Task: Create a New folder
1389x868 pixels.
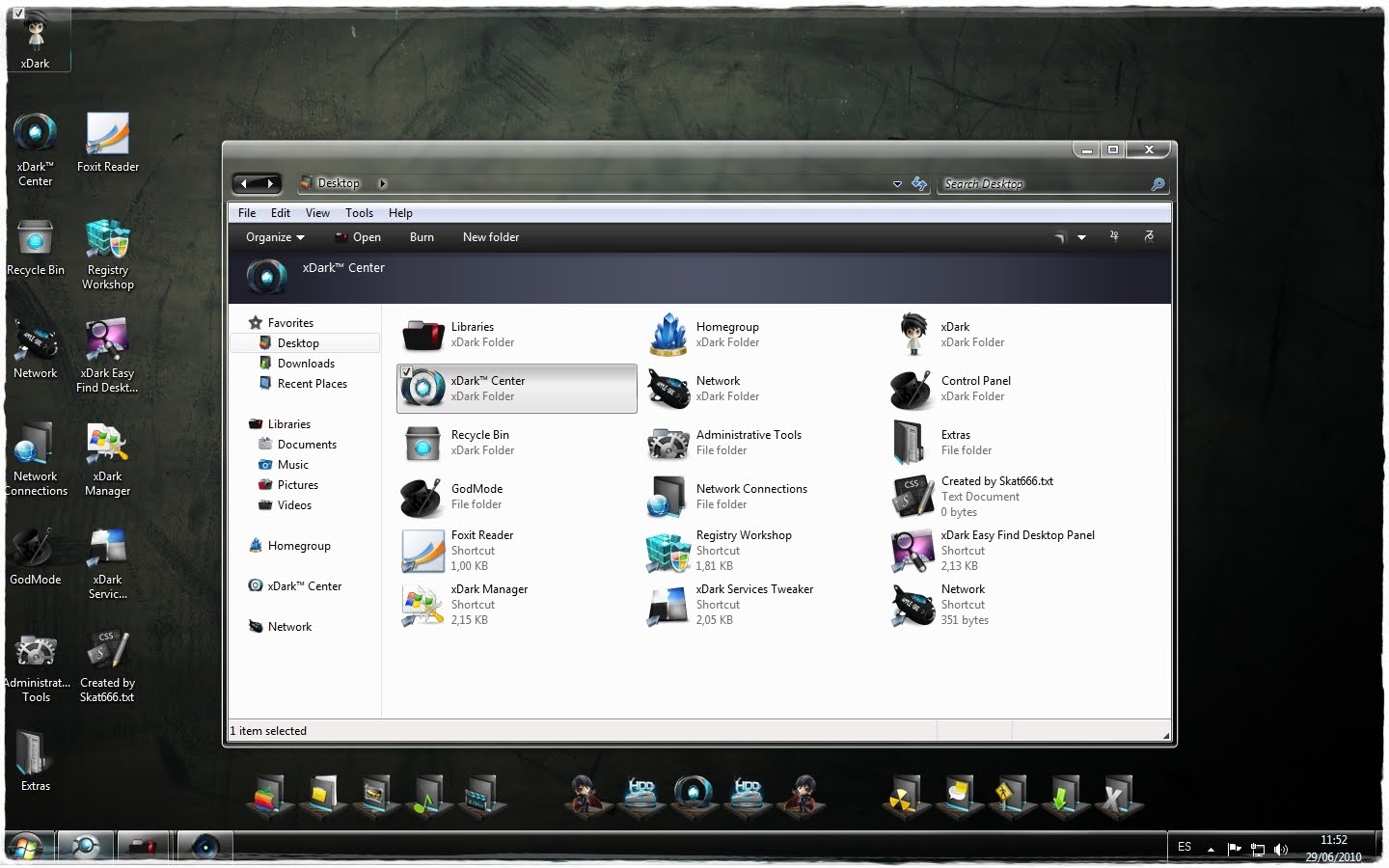Action: (x=491, y=237)
